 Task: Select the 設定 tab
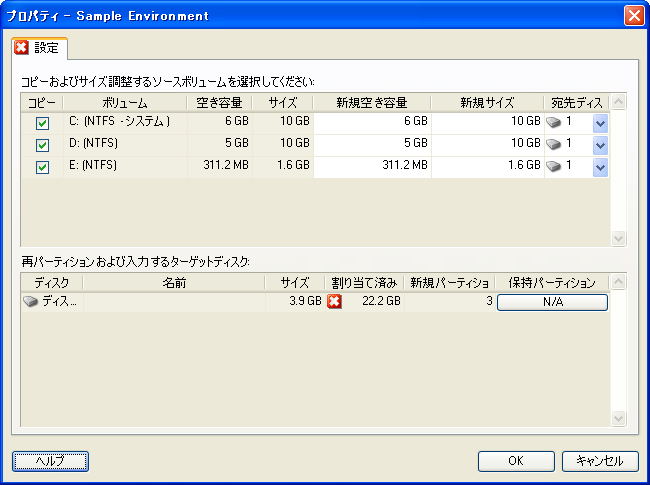coord(38,48)
